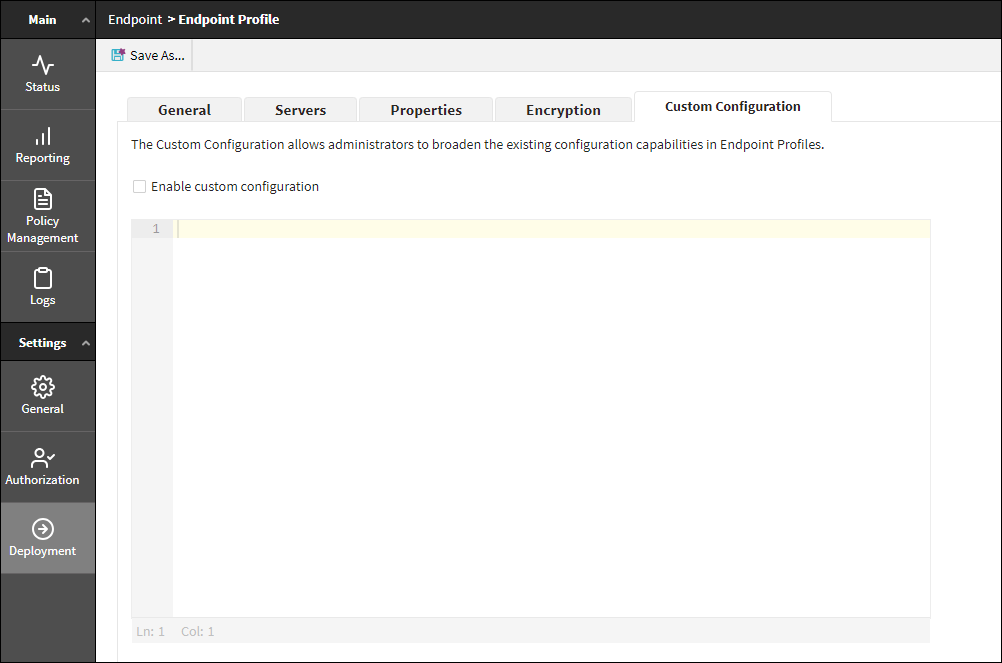The height and width of the screenshot is (663, 1002).
Task: Collapse the Main sidebar section
Action: (86, 21)
